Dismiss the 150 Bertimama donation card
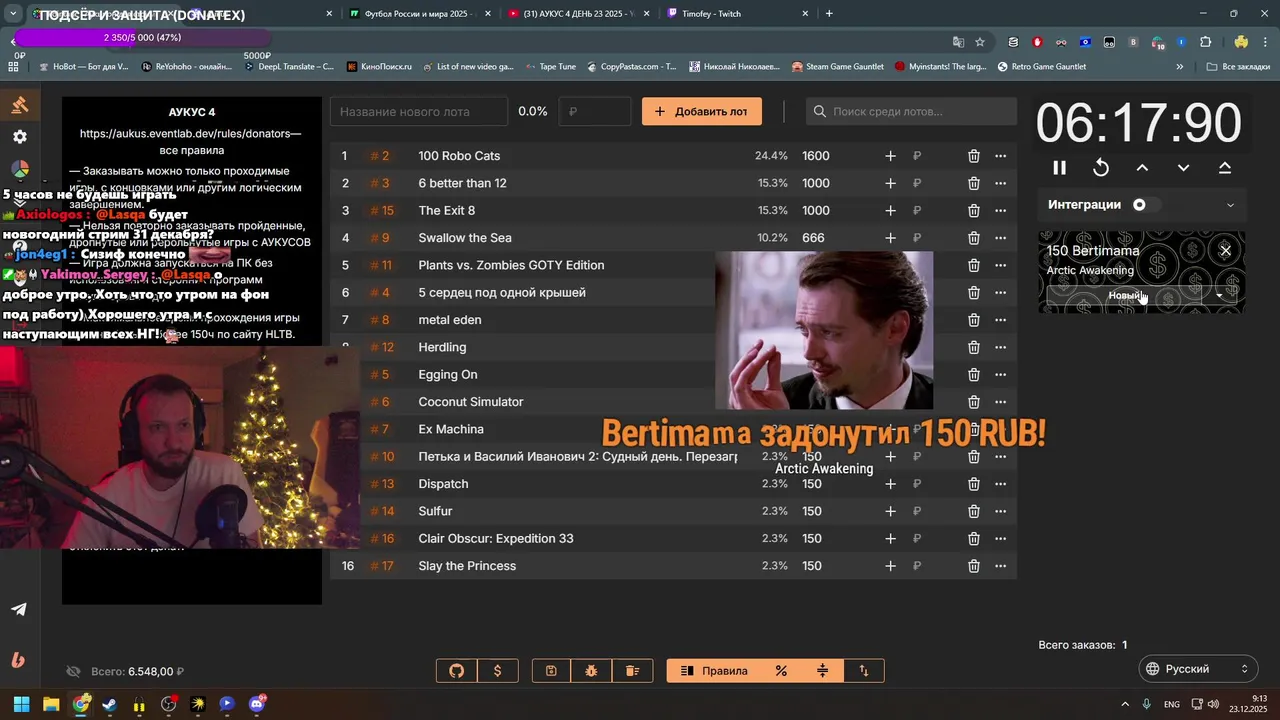The image size is (1280, 720). pos(1225,250)
